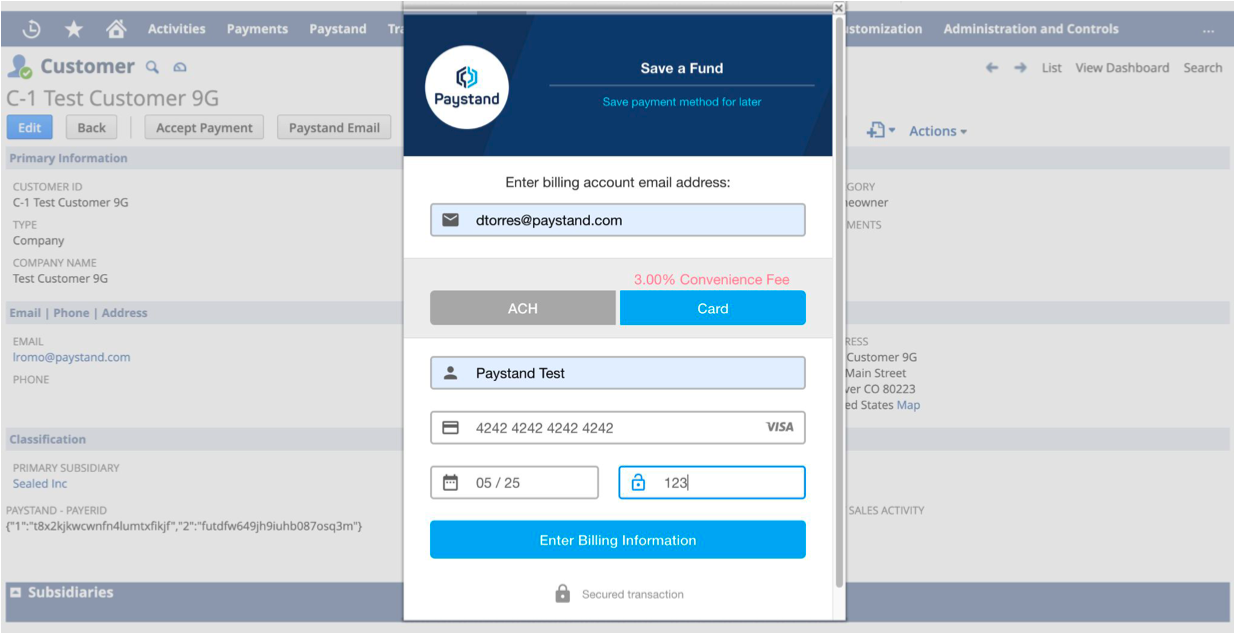Image resolution: width=1234 pixels, height=635 pixels.
Task: Open the Paystand menu
Action: click(x=338, y=29)
